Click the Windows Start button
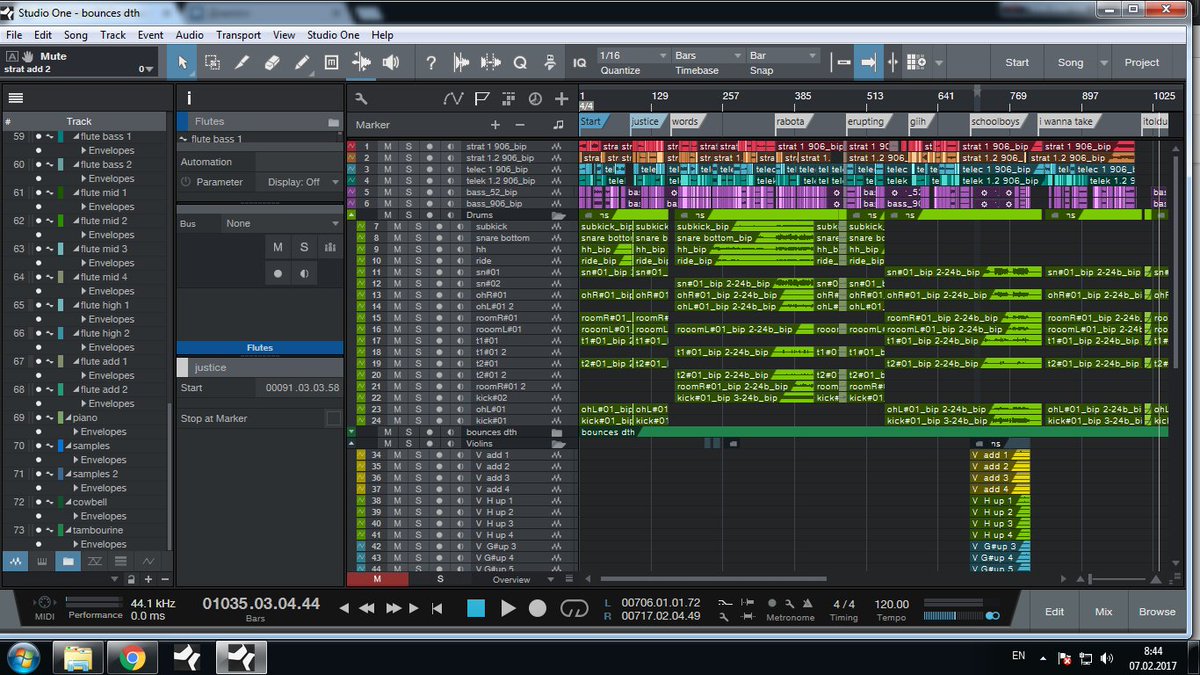 click(23, 658)
